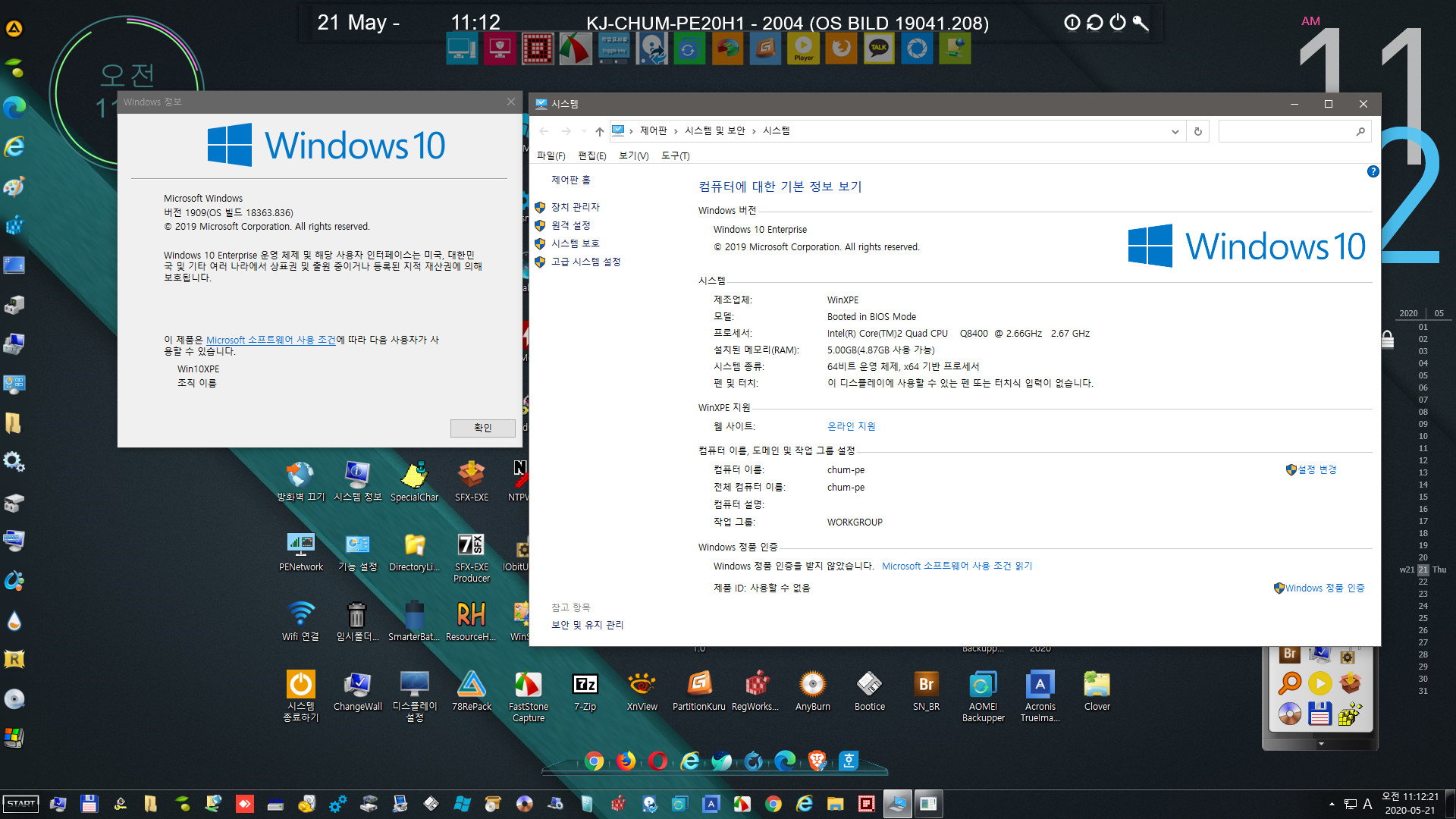Open the SFX-EXE desktop icon

(472, 482)
